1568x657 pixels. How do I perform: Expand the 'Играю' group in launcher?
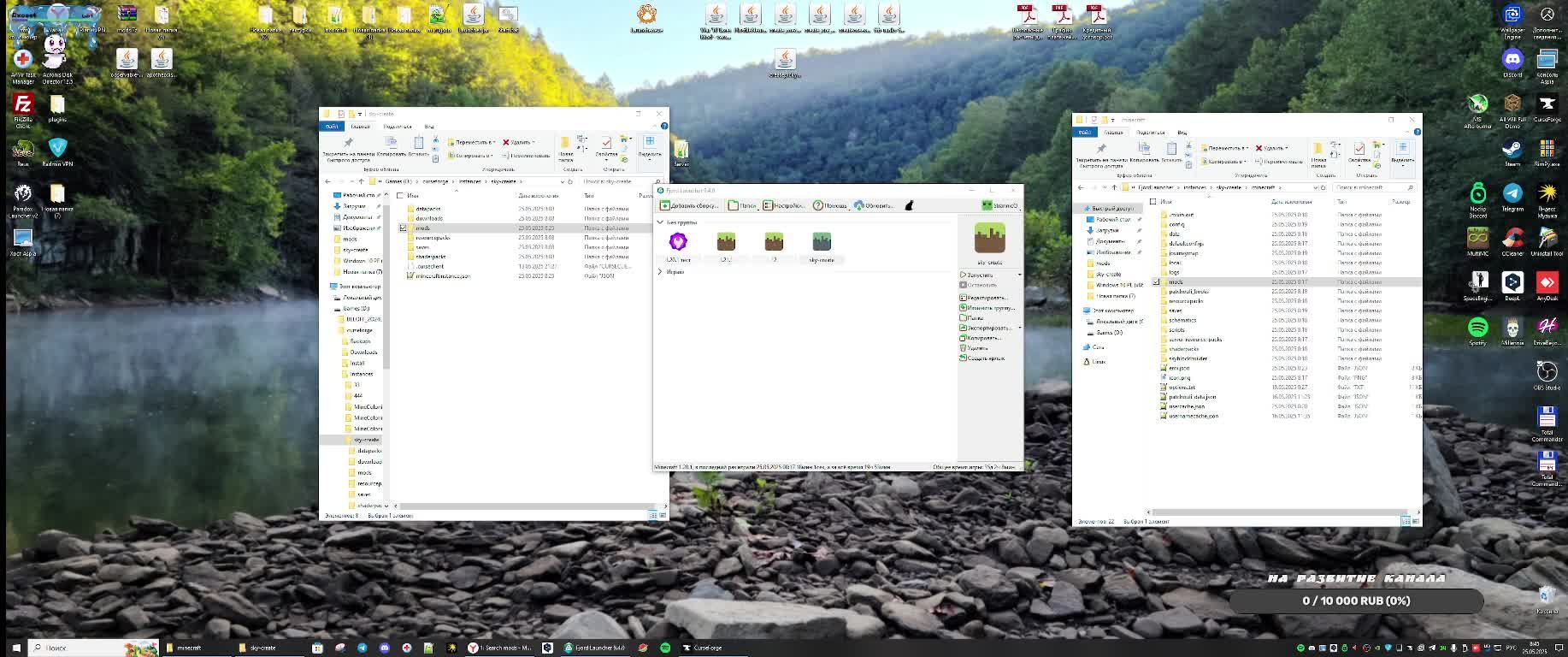(660, 272)
